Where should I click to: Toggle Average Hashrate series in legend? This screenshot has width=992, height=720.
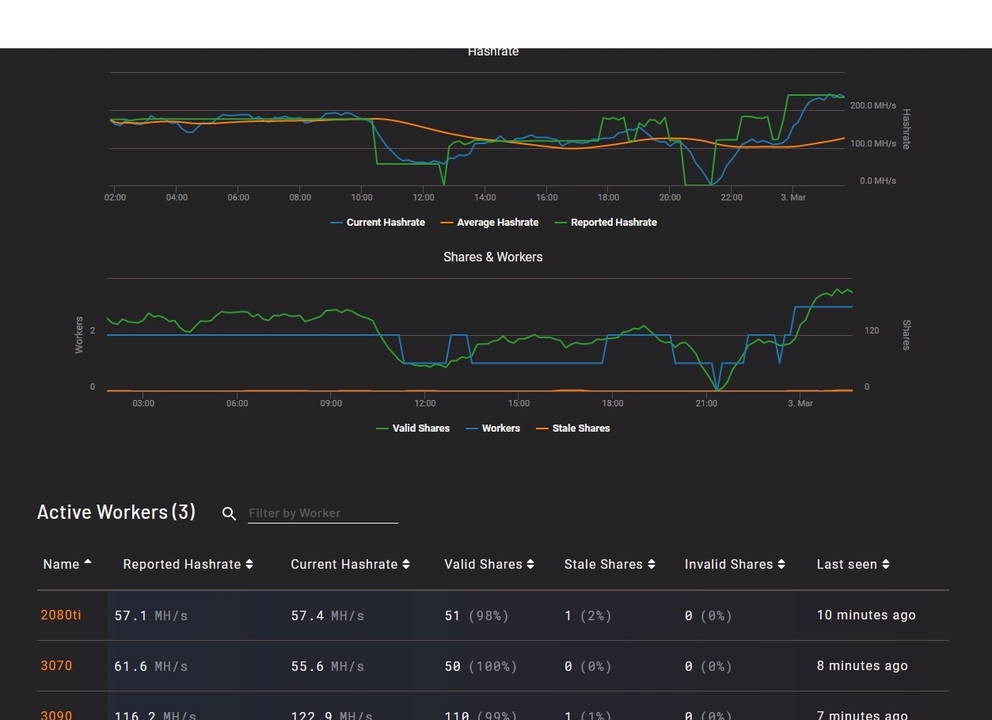click(x=490, y=223)
